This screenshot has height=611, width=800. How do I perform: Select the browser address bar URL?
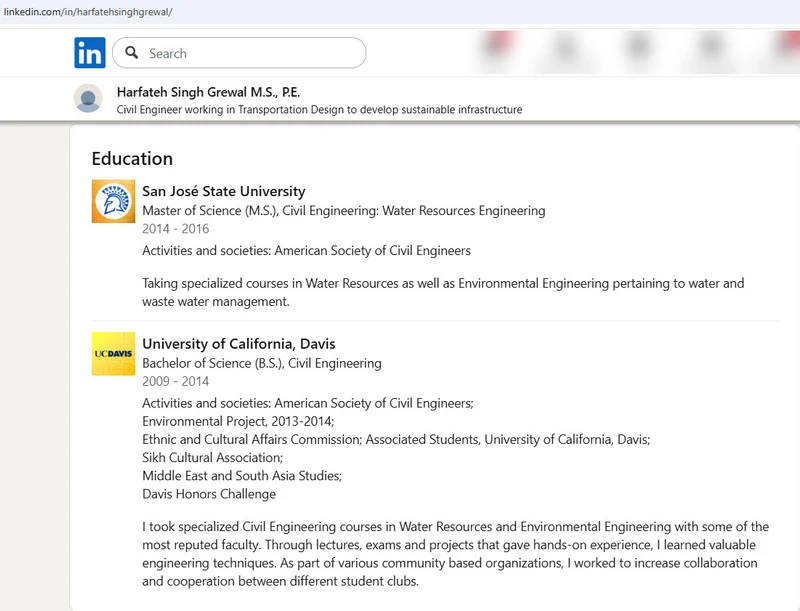coord(88,11)
